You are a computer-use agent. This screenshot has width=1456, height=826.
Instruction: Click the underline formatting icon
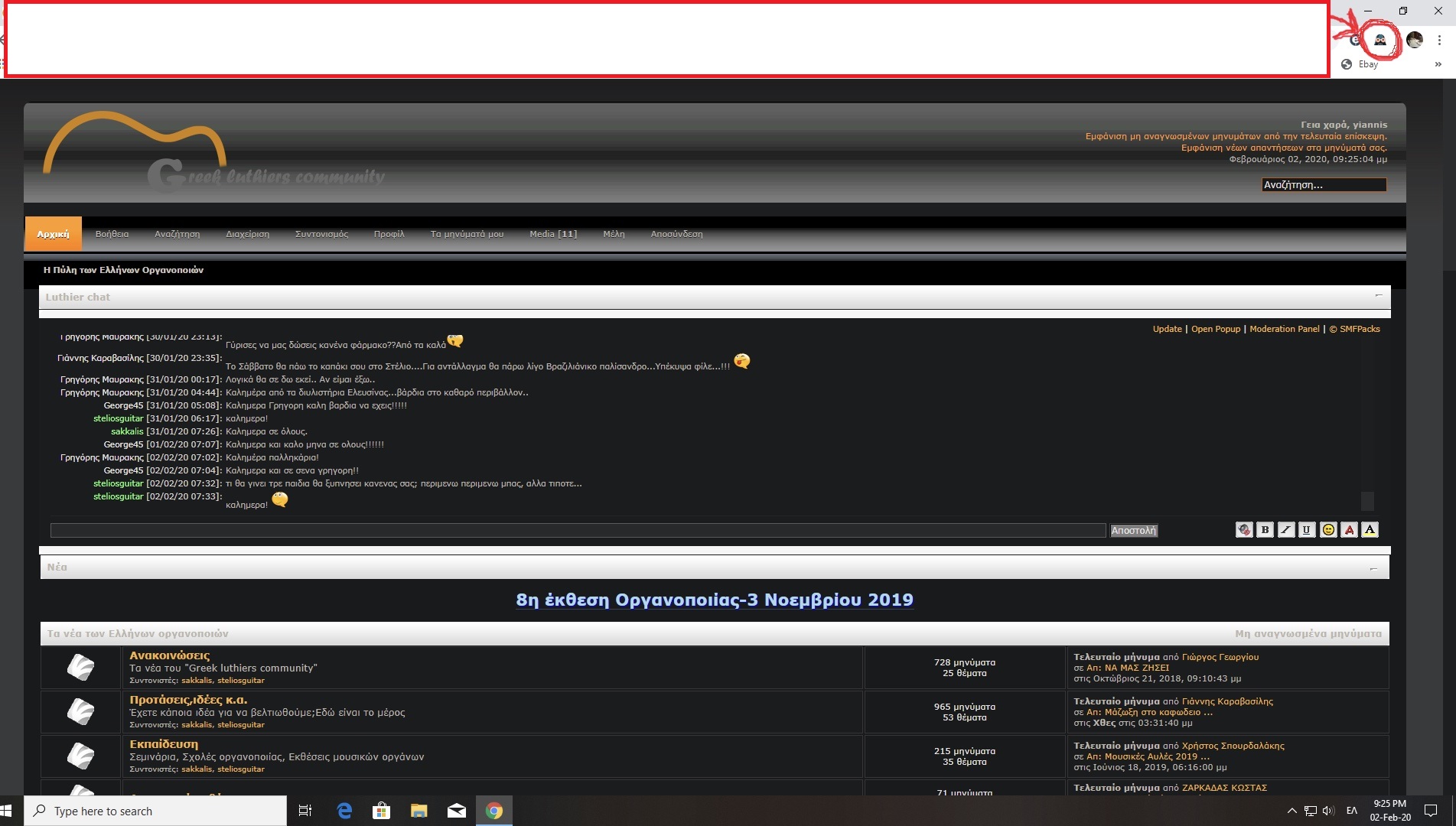tap(1306, 529)
